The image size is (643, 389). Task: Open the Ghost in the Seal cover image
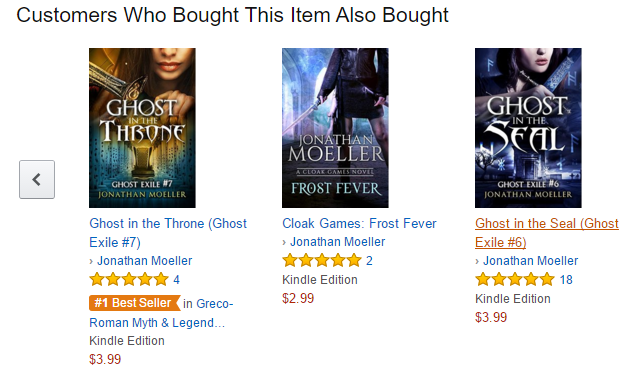pos(528,128)
